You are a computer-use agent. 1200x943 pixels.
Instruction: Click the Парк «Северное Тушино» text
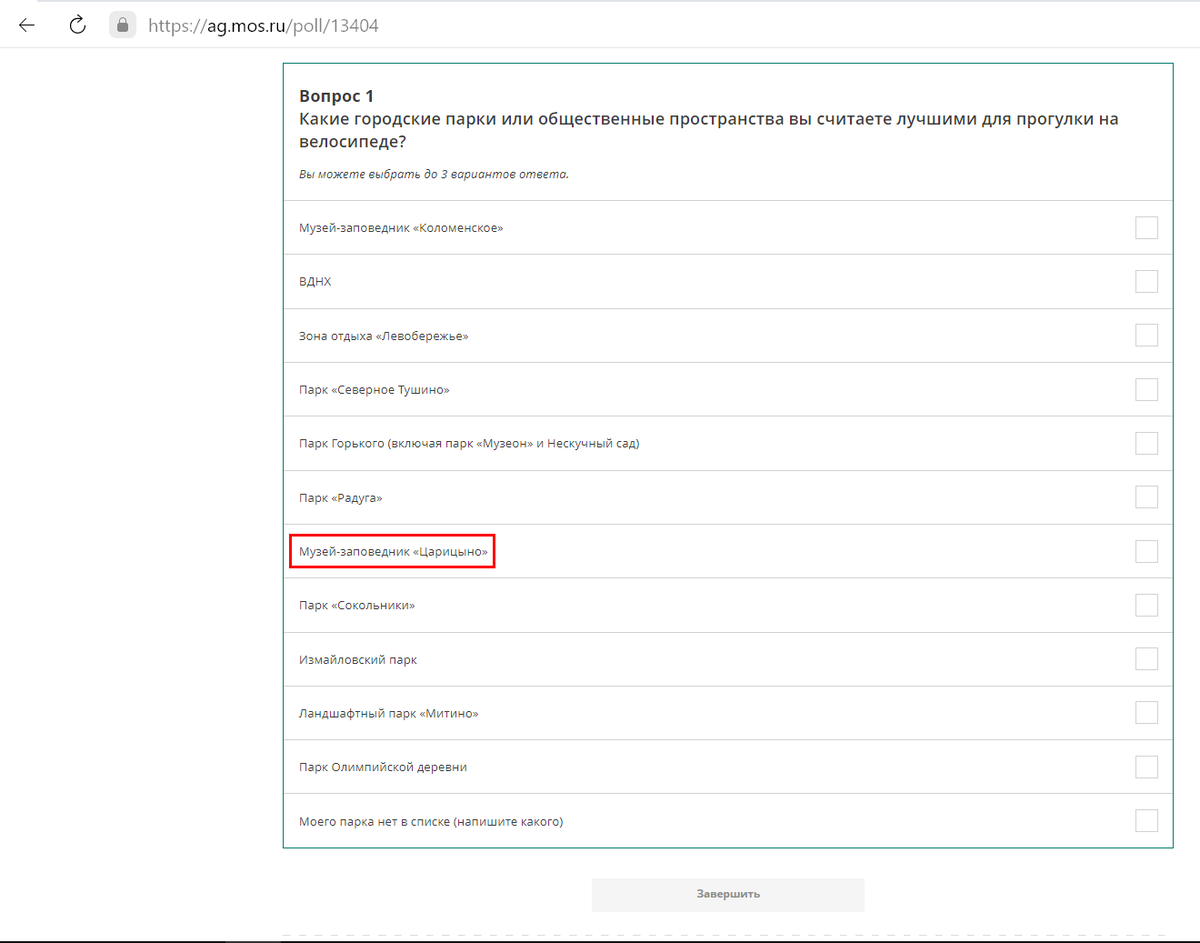point(374,390)
